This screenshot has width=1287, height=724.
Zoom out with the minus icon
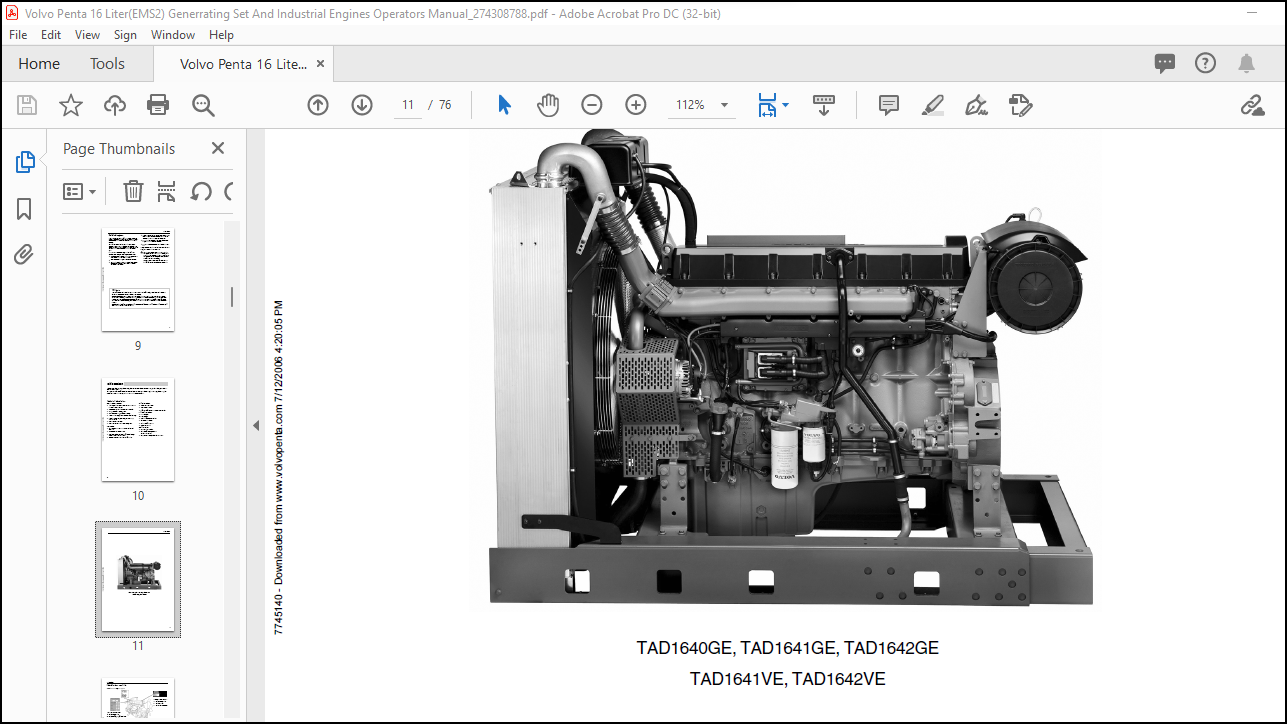[592, 105]
